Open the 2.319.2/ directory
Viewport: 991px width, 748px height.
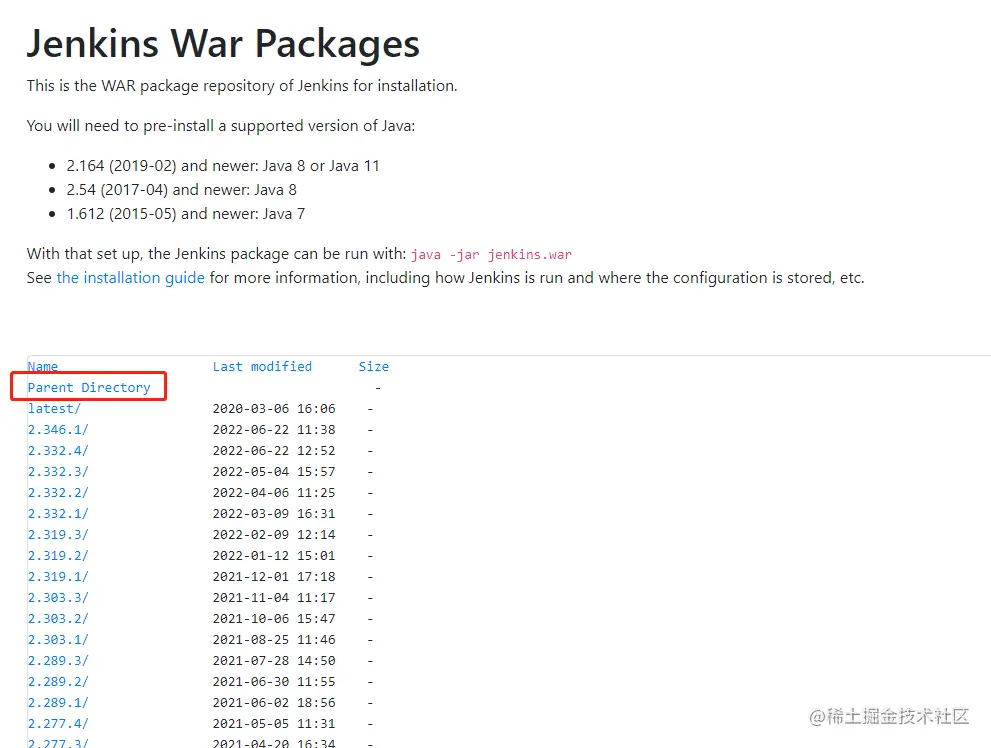(58, 555)
